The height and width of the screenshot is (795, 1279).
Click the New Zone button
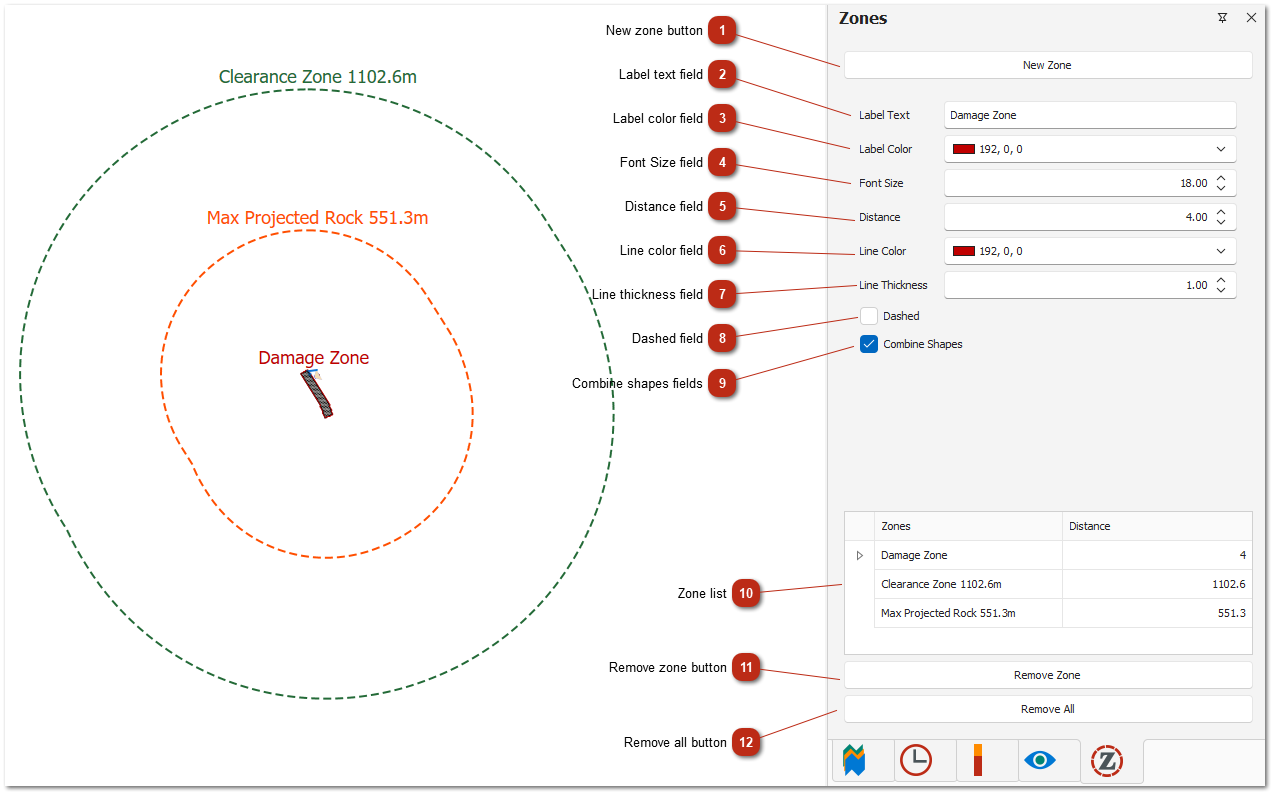click(x=1047, y=65)
